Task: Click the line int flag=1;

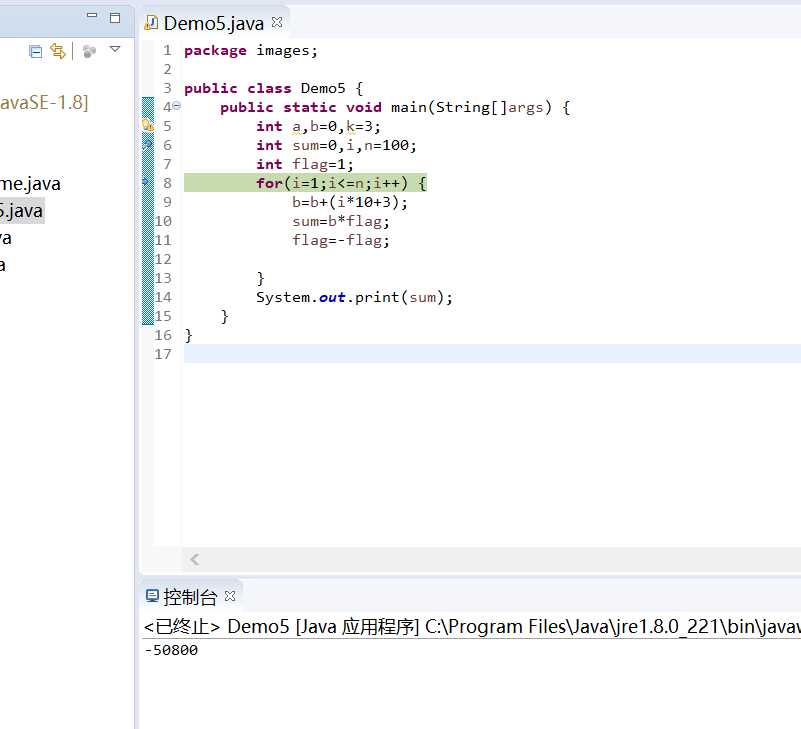Action: coord(305,164)
